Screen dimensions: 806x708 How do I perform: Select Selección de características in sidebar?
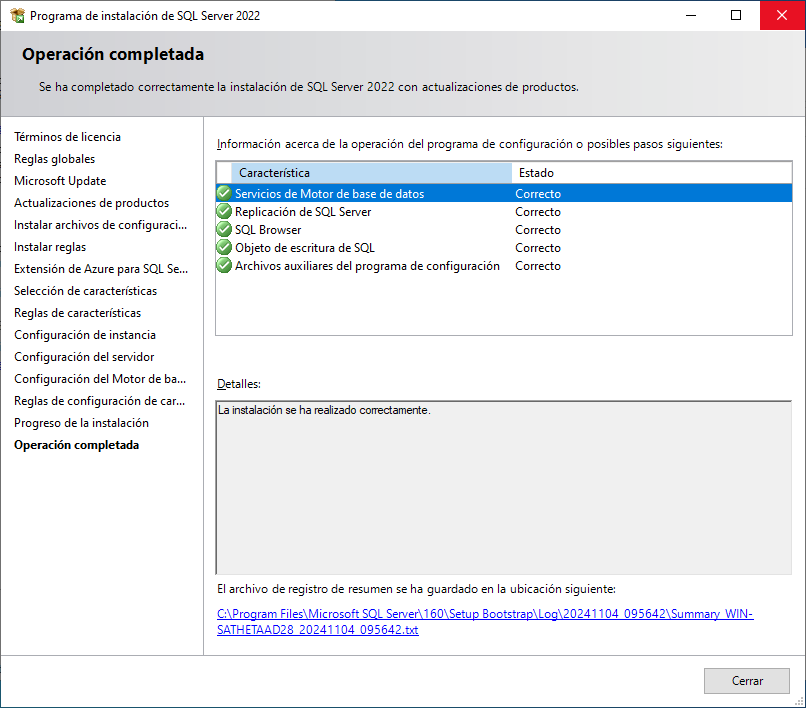(85, 291)
